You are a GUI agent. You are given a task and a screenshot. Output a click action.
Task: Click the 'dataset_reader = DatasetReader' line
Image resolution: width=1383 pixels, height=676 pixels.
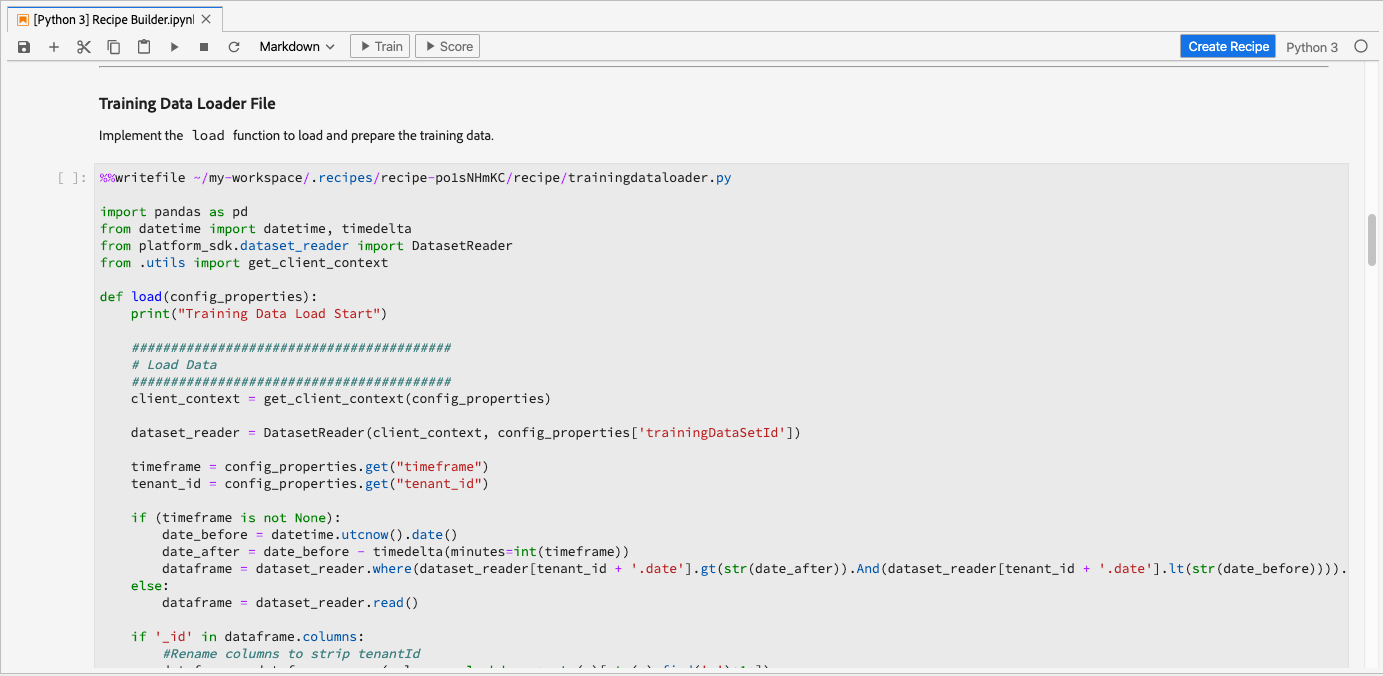click(466, 433)
